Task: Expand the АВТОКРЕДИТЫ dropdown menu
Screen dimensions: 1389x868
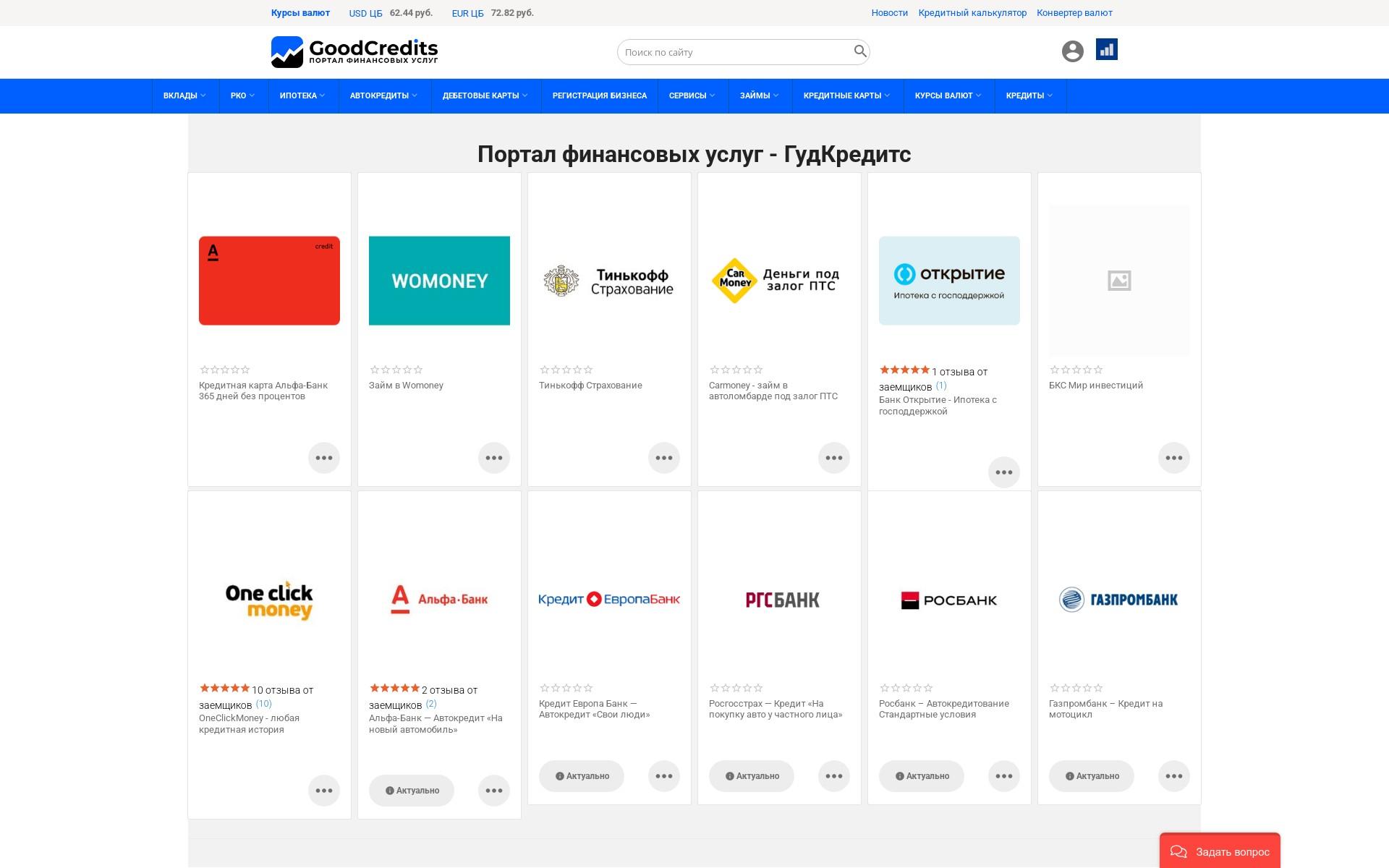Action: coord(383,95)
